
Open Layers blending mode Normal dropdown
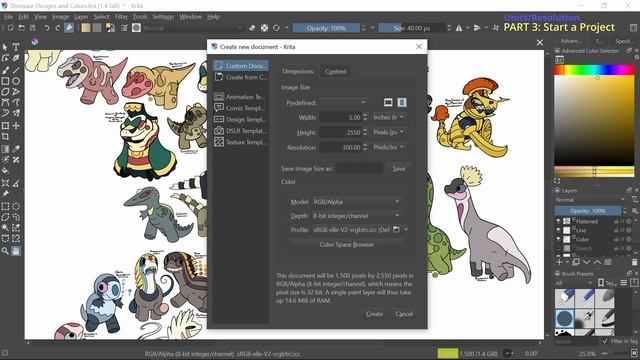click(x=590, y=200)
